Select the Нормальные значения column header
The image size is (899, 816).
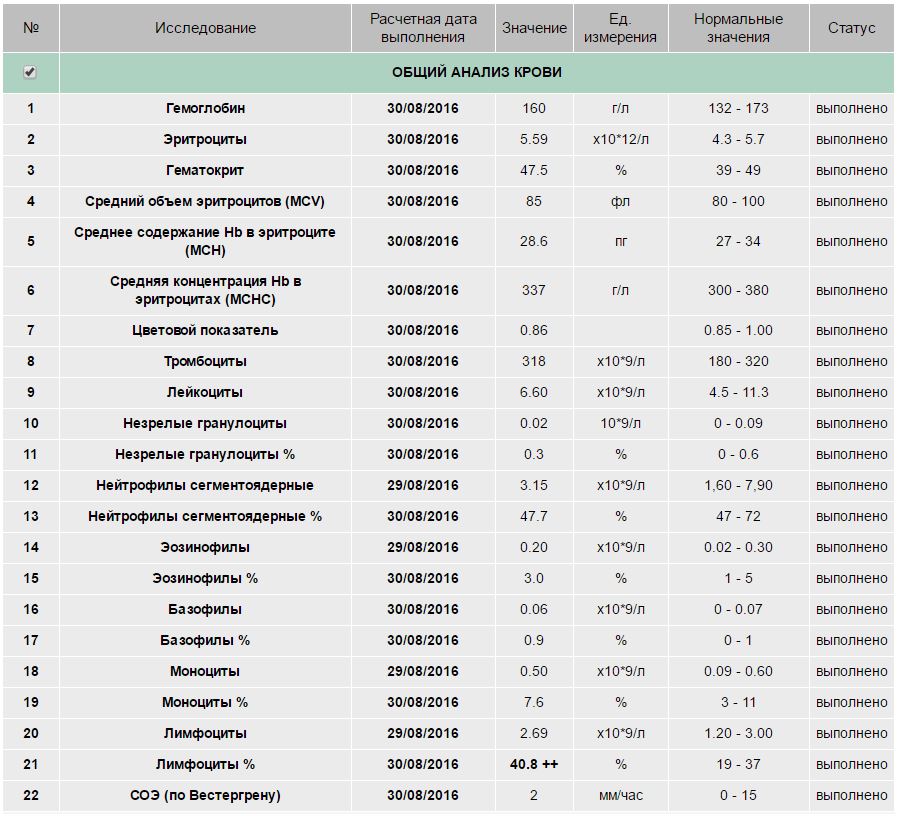(x=738, y=28)
